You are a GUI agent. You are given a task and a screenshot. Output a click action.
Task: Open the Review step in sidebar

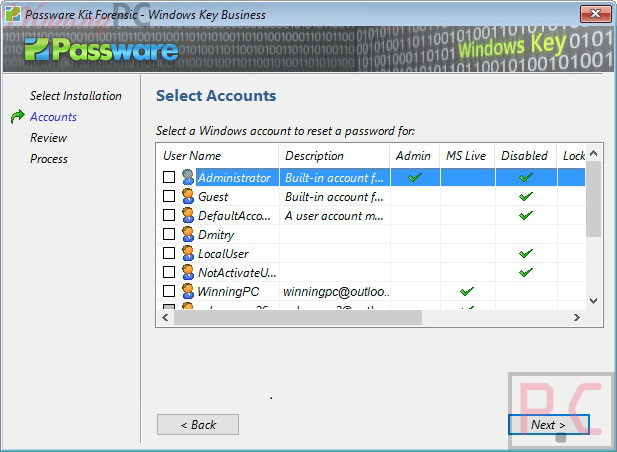[48, 138]
